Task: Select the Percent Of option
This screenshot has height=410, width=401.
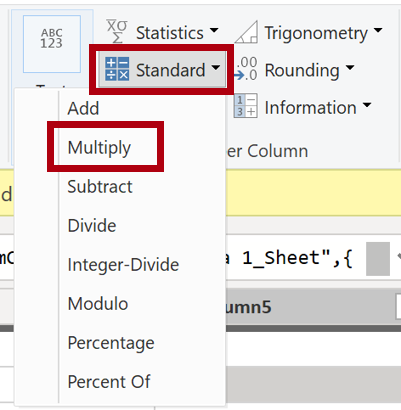Action: 109,382
